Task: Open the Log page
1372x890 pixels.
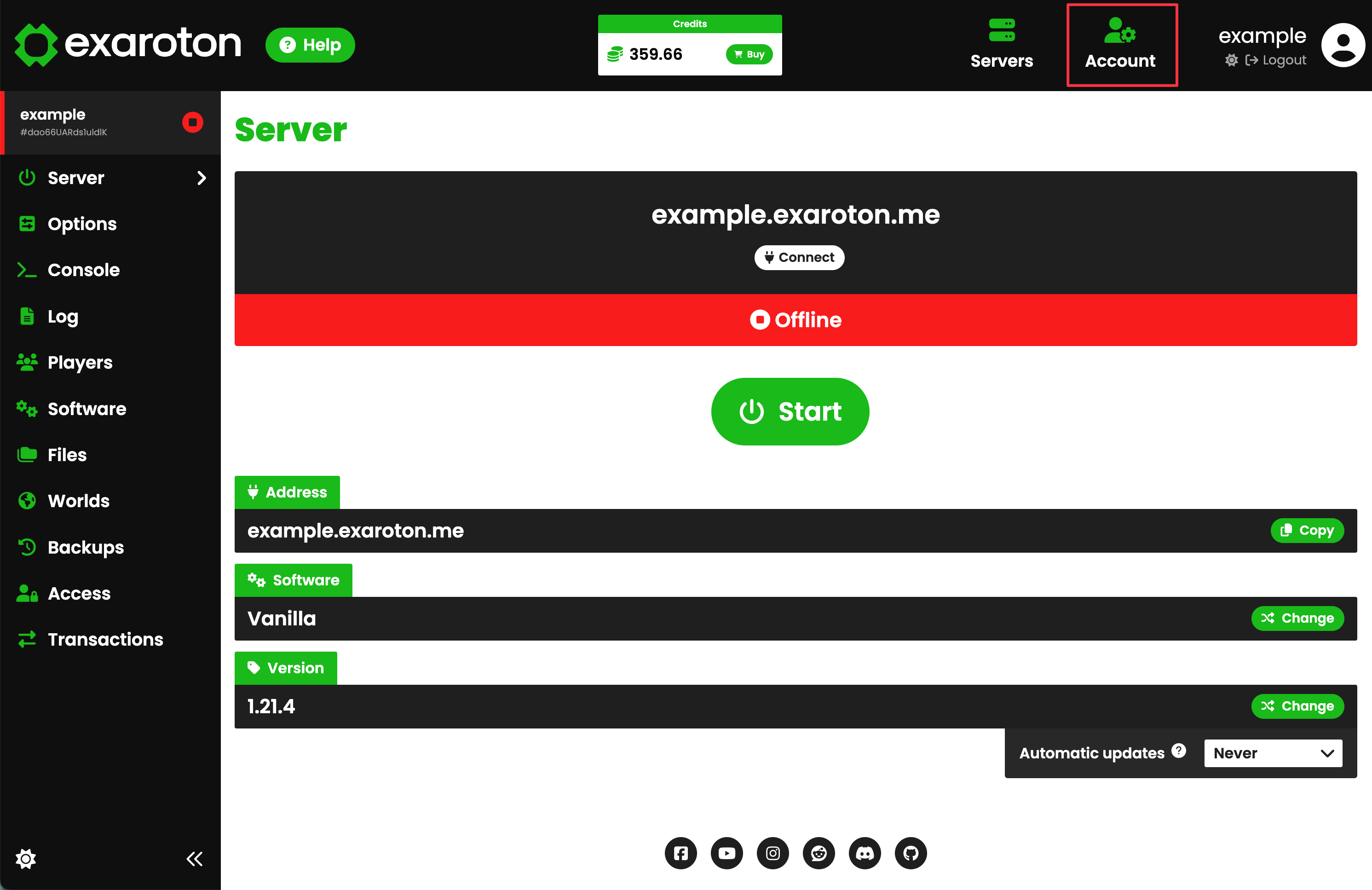Action: [111, 316]
